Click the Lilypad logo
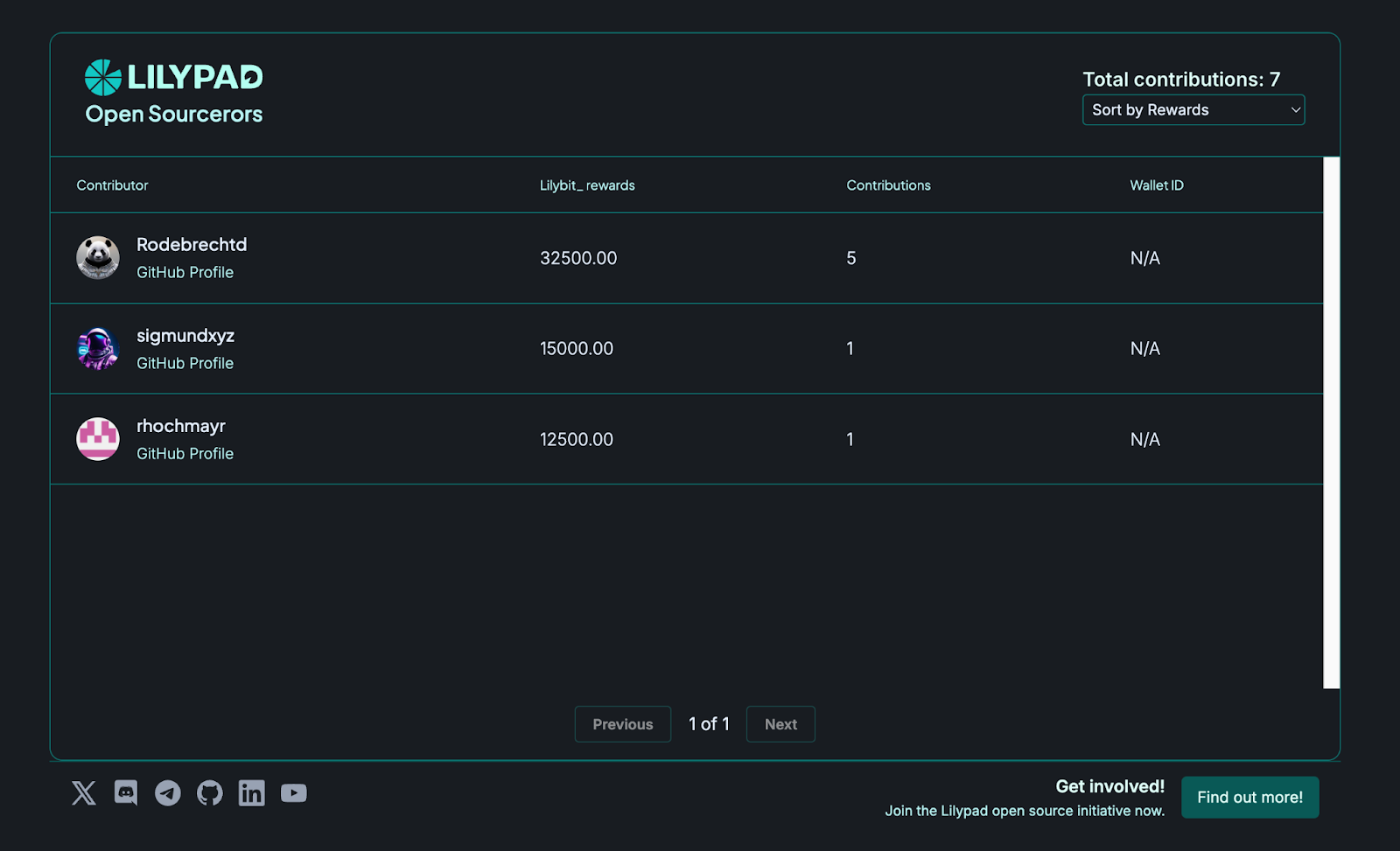The width and height of the screenshot is (1400, 851). tap(174, 77)
